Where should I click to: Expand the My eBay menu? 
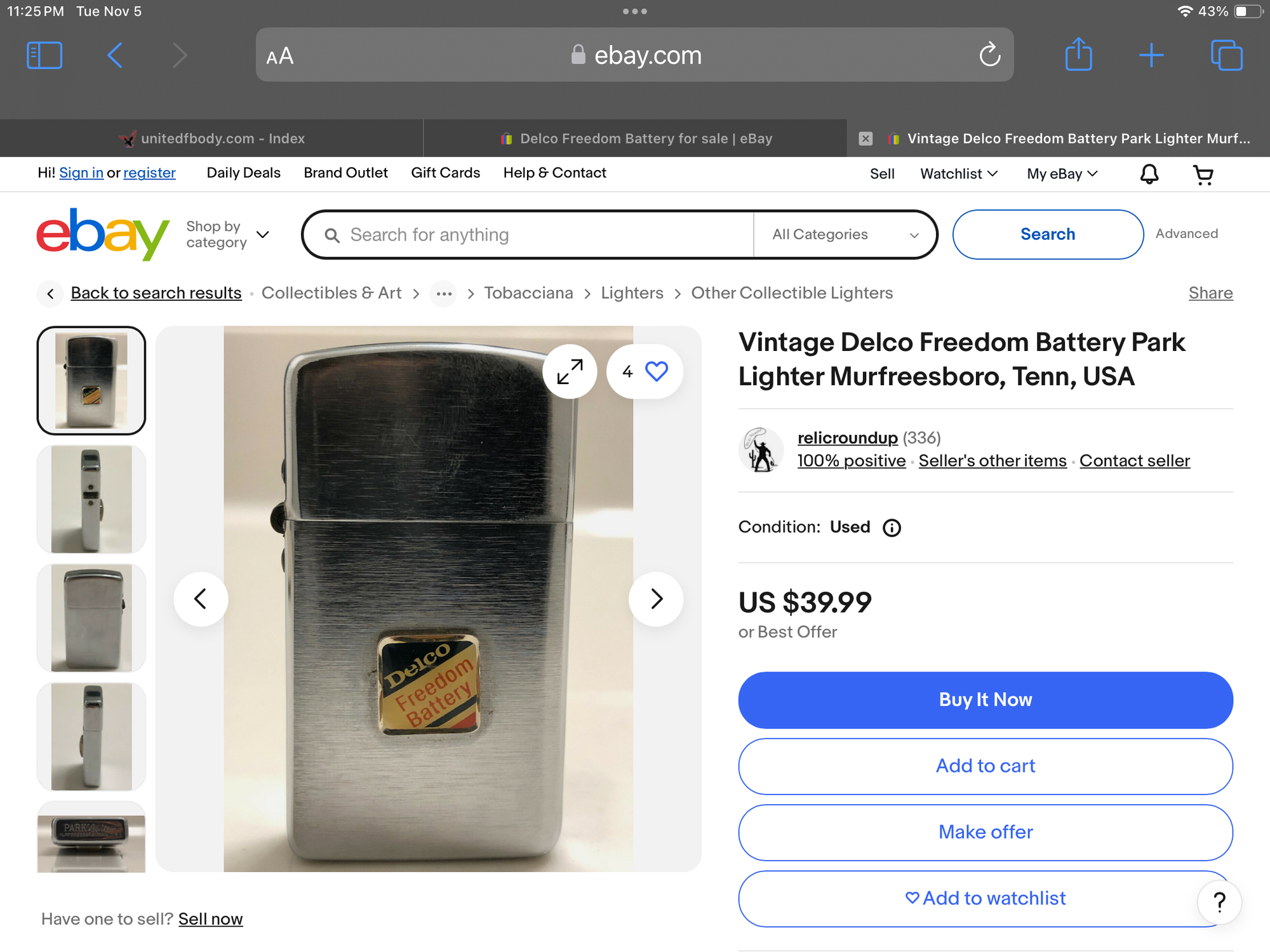1062,174
